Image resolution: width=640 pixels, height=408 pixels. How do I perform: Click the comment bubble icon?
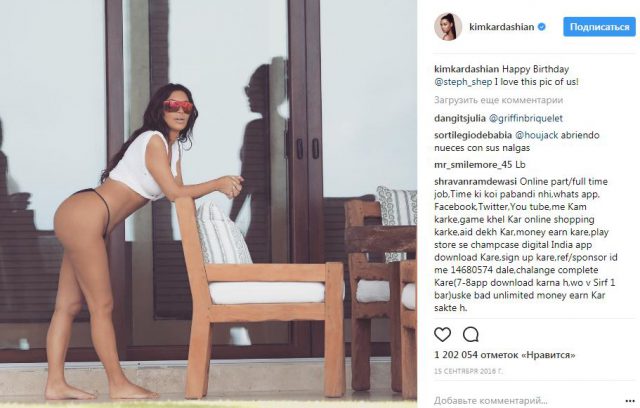pos(470,335)
